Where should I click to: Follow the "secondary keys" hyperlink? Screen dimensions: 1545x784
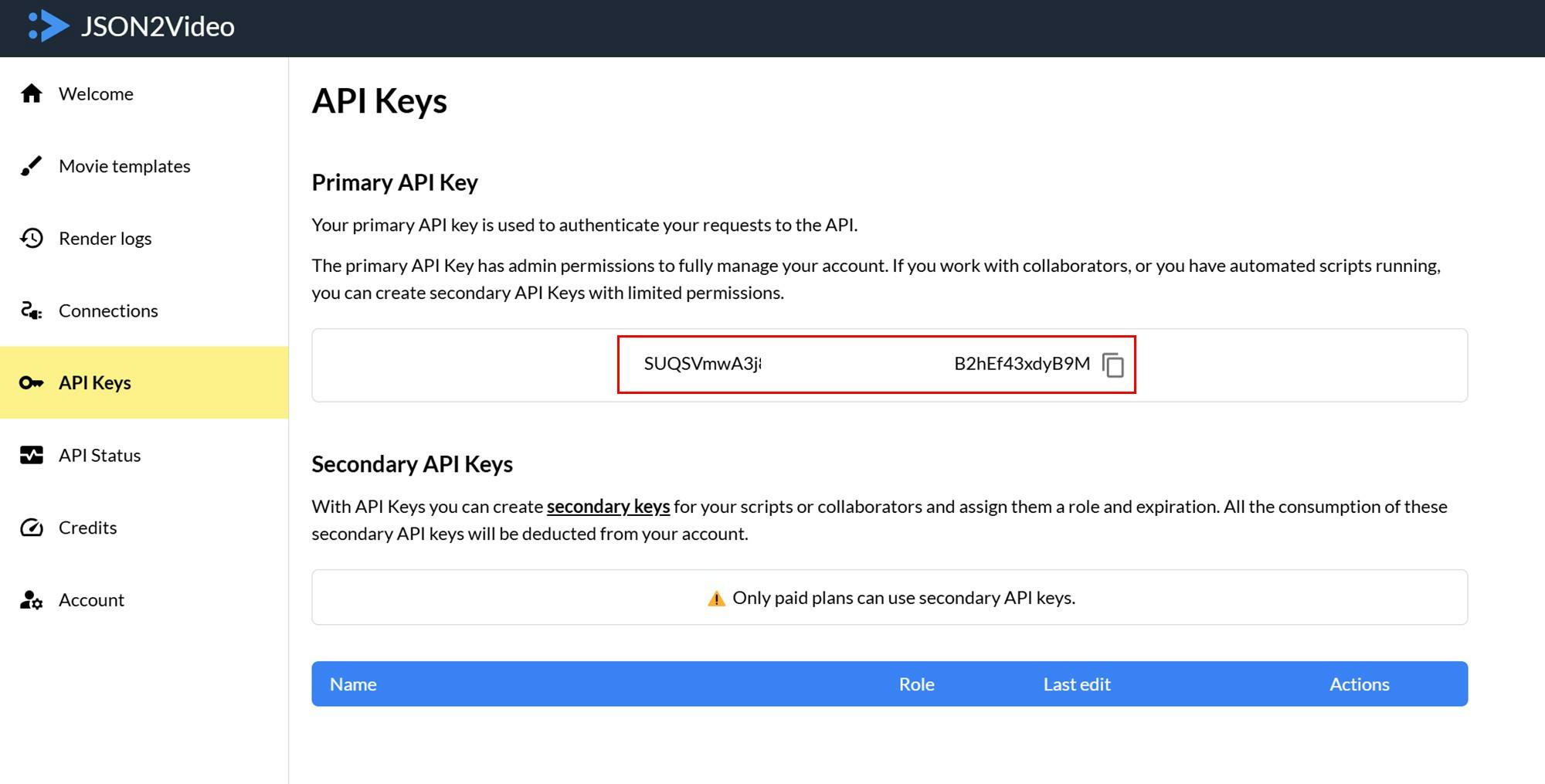click(608, 506)
